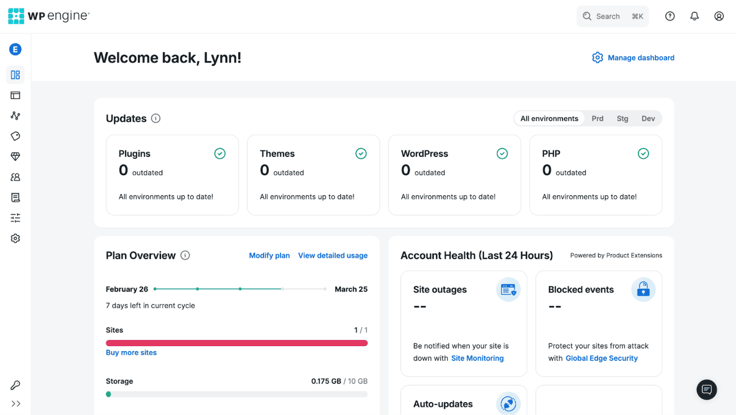
Task: Switch to the Prd environment filter
Action: 598,118
